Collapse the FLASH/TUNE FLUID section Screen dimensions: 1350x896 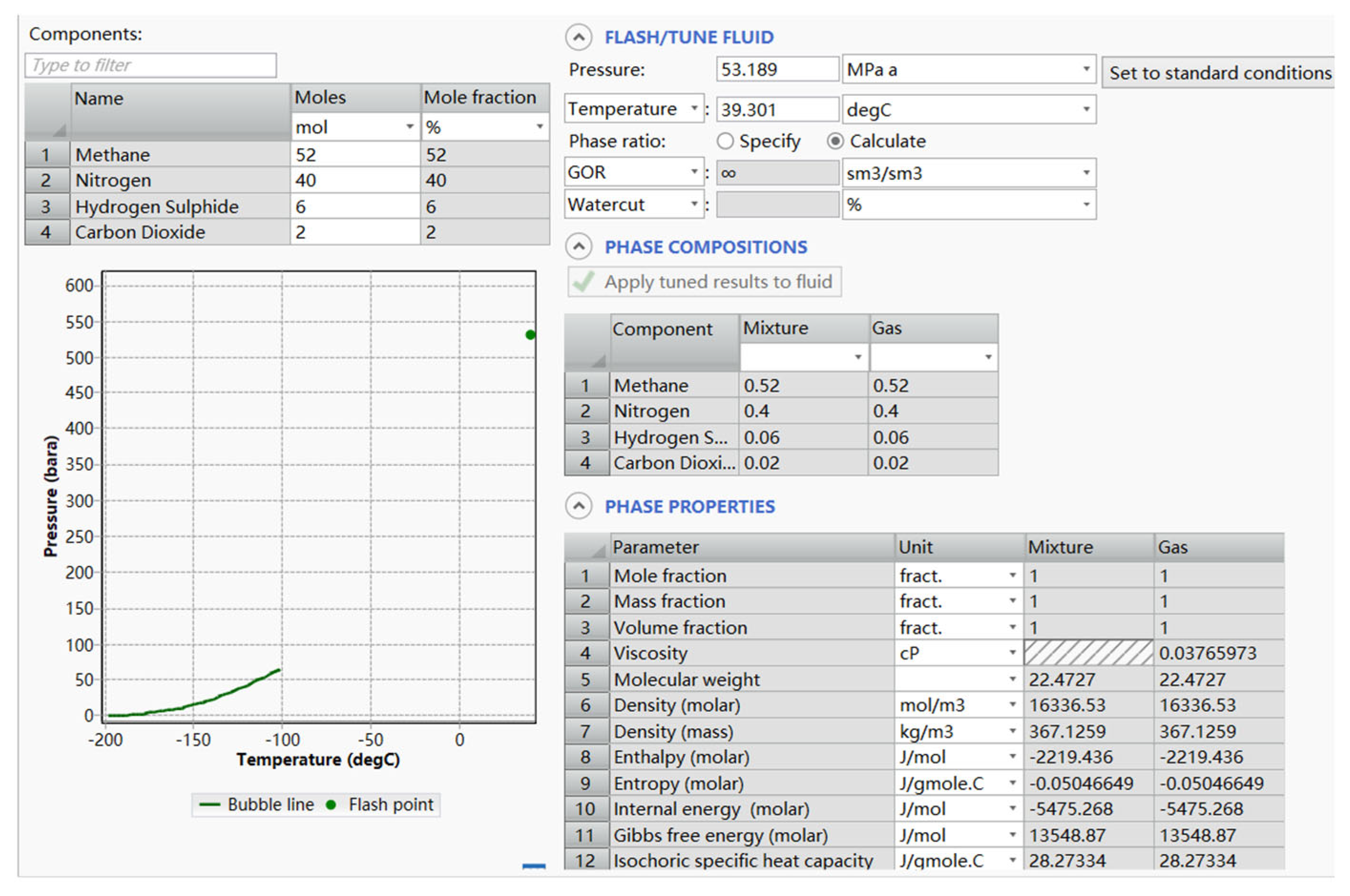[x=579, y=38]
